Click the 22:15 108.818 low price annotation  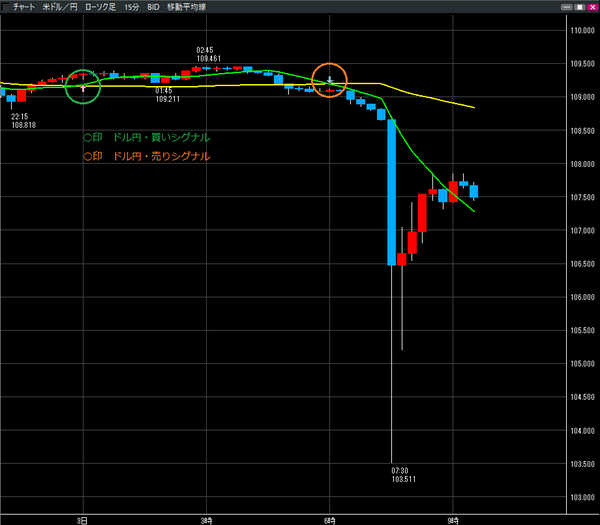(23, 121)
